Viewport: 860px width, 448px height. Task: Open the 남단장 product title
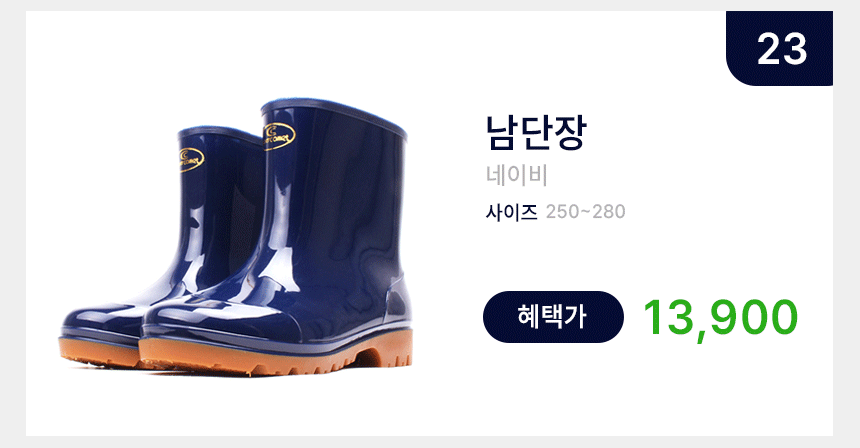pos(536,132)
